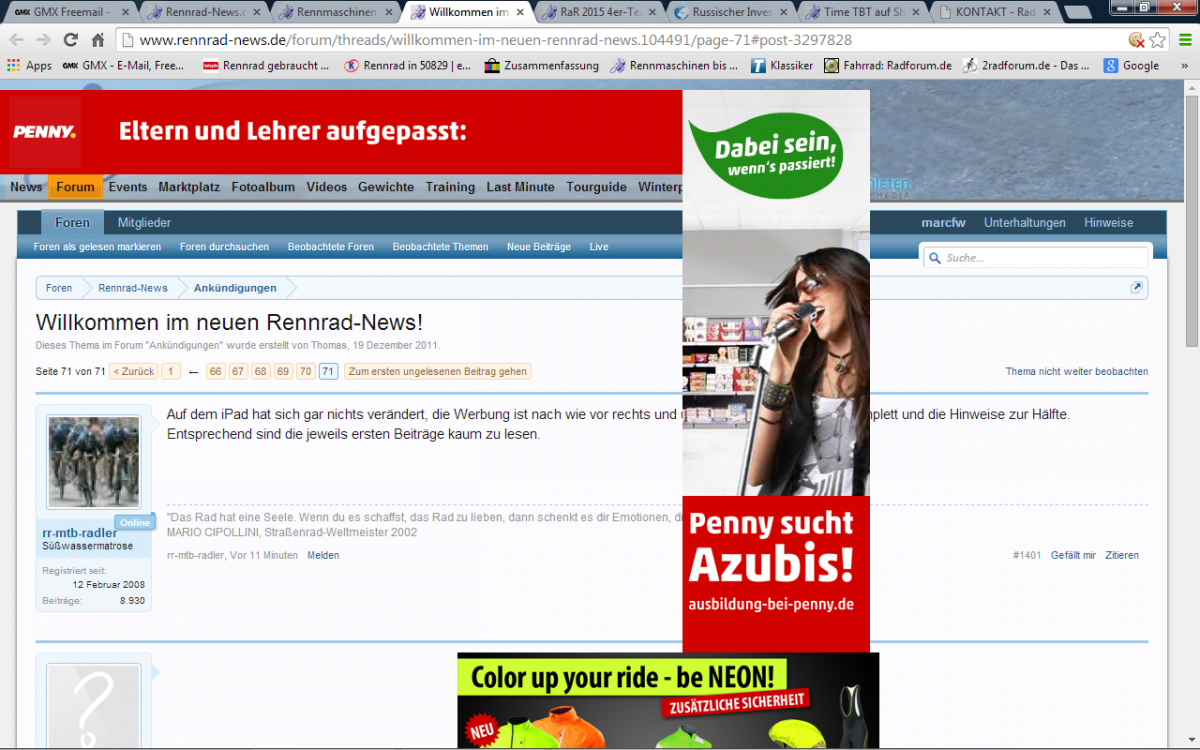The height and width of the screenshot is (750, 1200).
Task: Go back using the browser back arrow
Action: tap(17, 41)
